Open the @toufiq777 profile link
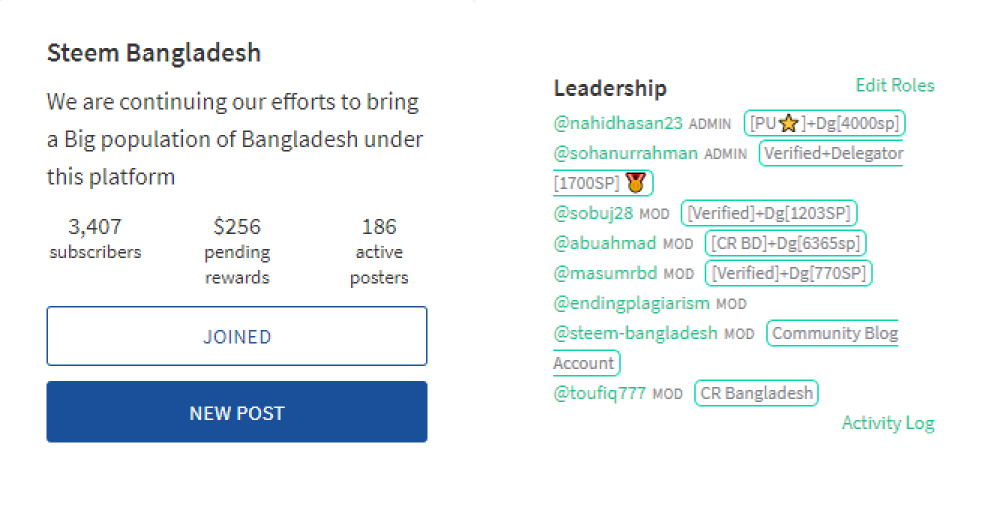The height and width of the screenshot is (514, 1000). tap(599, 393)
